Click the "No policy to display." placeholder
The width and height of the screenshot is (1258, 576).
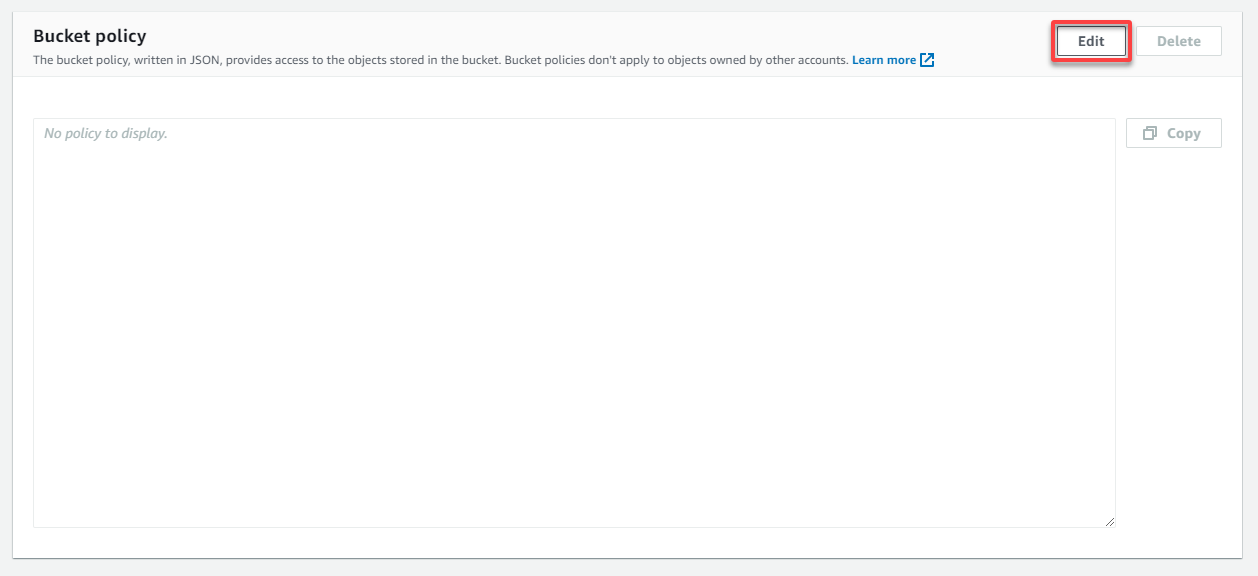click(106, 133)
